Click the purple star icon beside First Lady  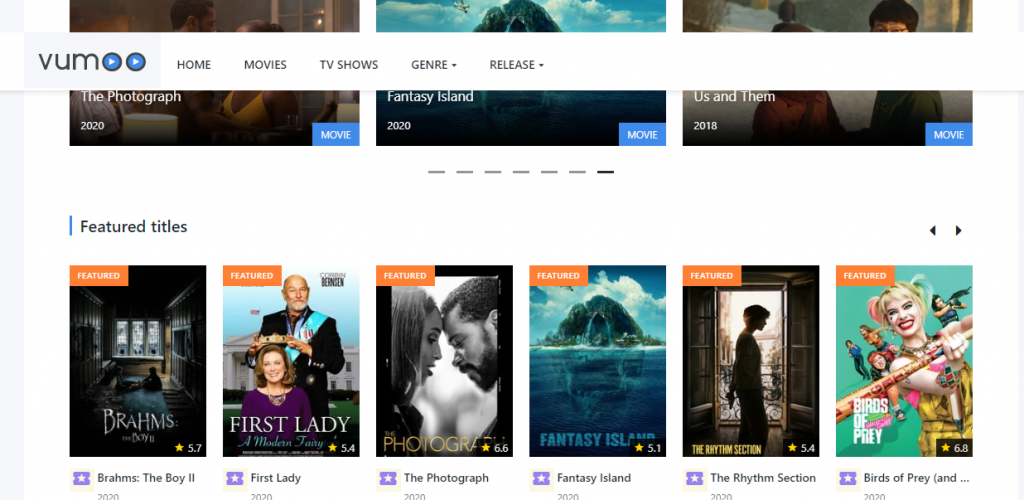click(235, 478)
